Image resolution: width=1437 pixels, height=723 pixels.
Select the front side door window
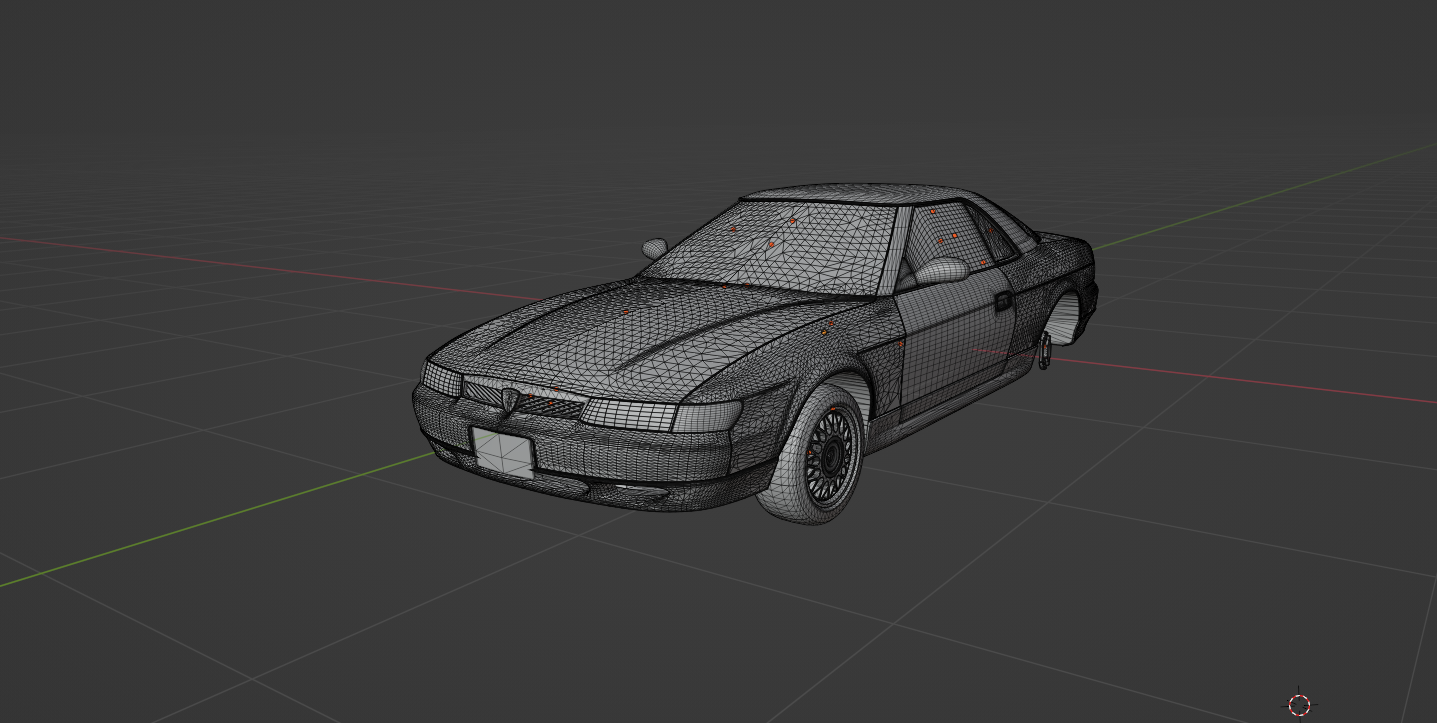[x=945, y=240]
